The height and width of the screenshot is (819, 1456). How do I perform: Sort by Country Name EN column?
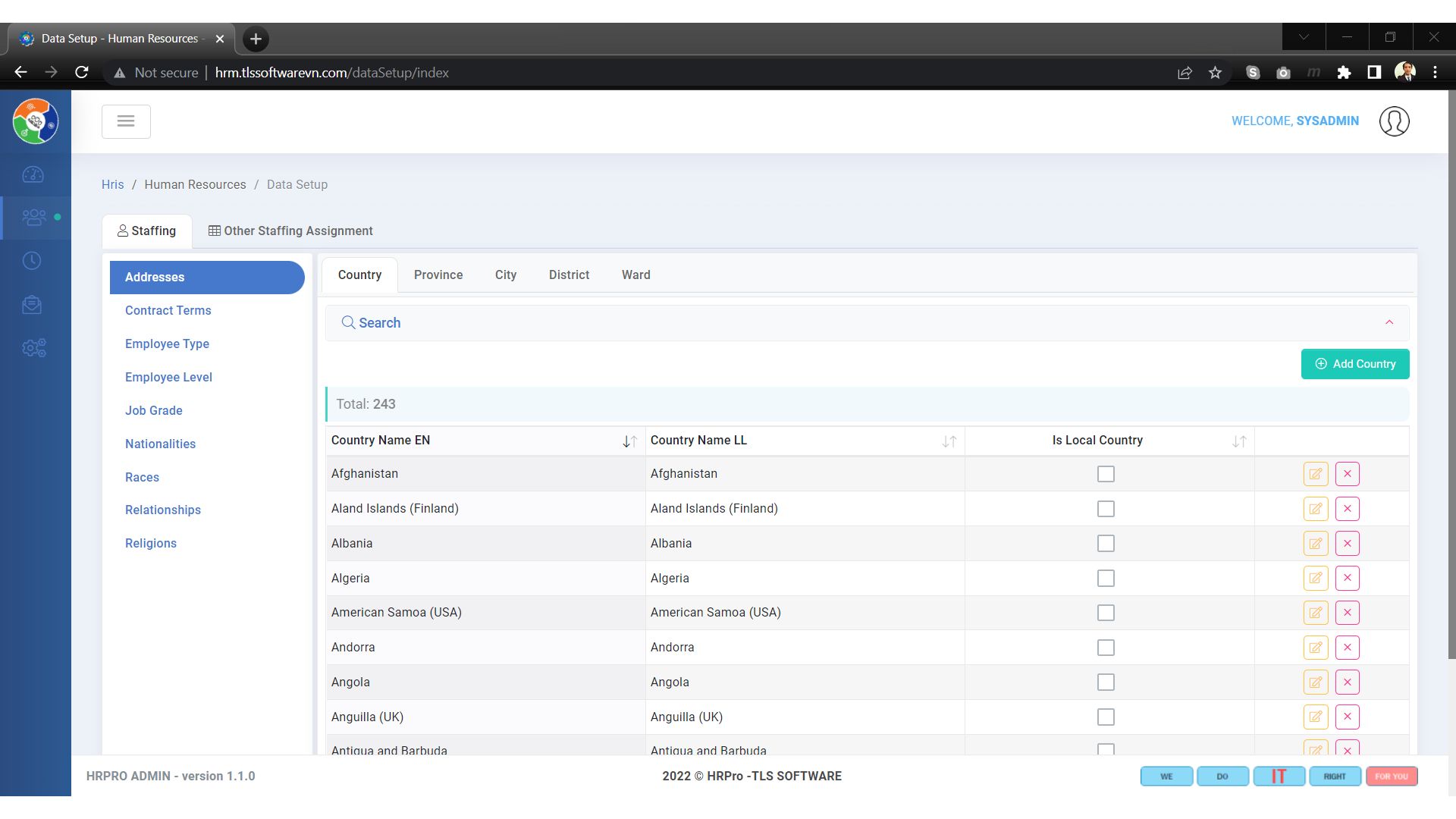tap(629, 441)
